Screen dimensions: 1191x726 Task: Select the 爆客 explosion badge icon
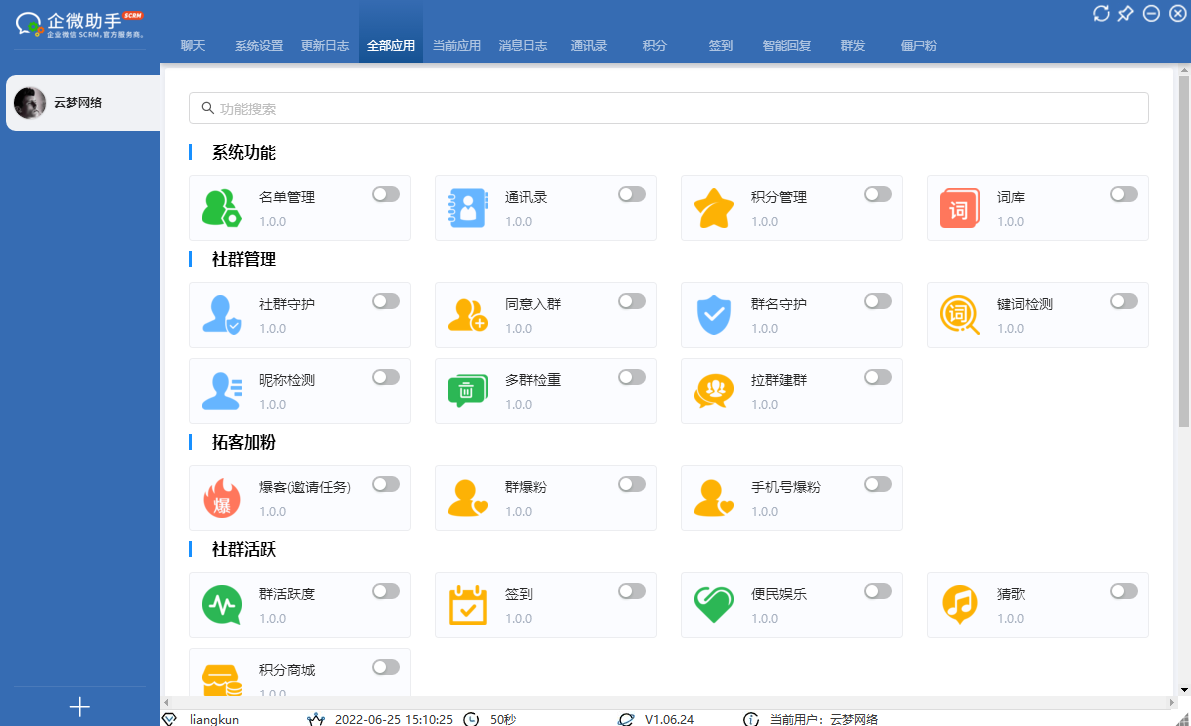pos(222,497)
